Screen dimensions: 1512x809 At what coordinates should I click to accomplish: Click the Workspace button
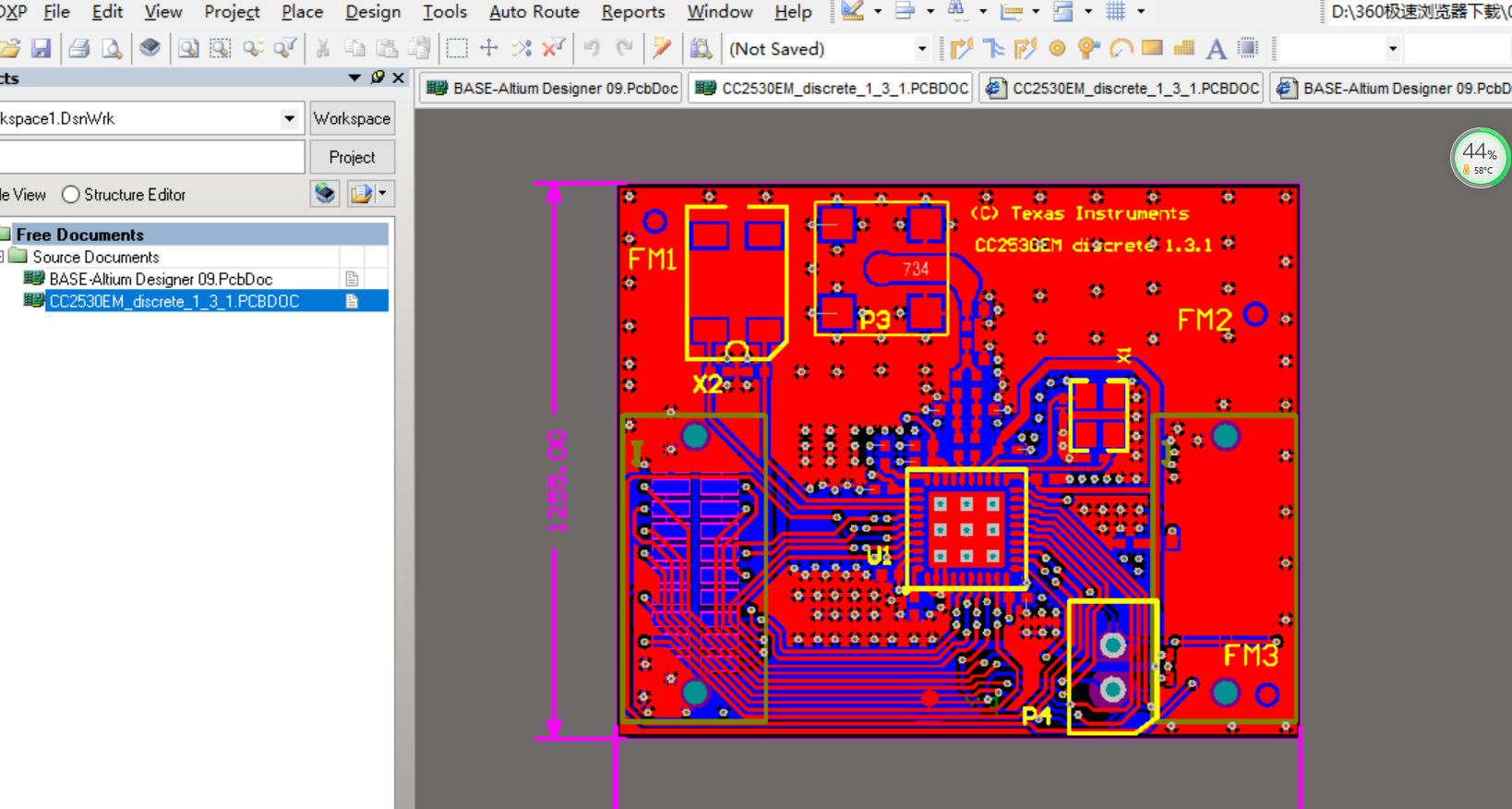352,118
